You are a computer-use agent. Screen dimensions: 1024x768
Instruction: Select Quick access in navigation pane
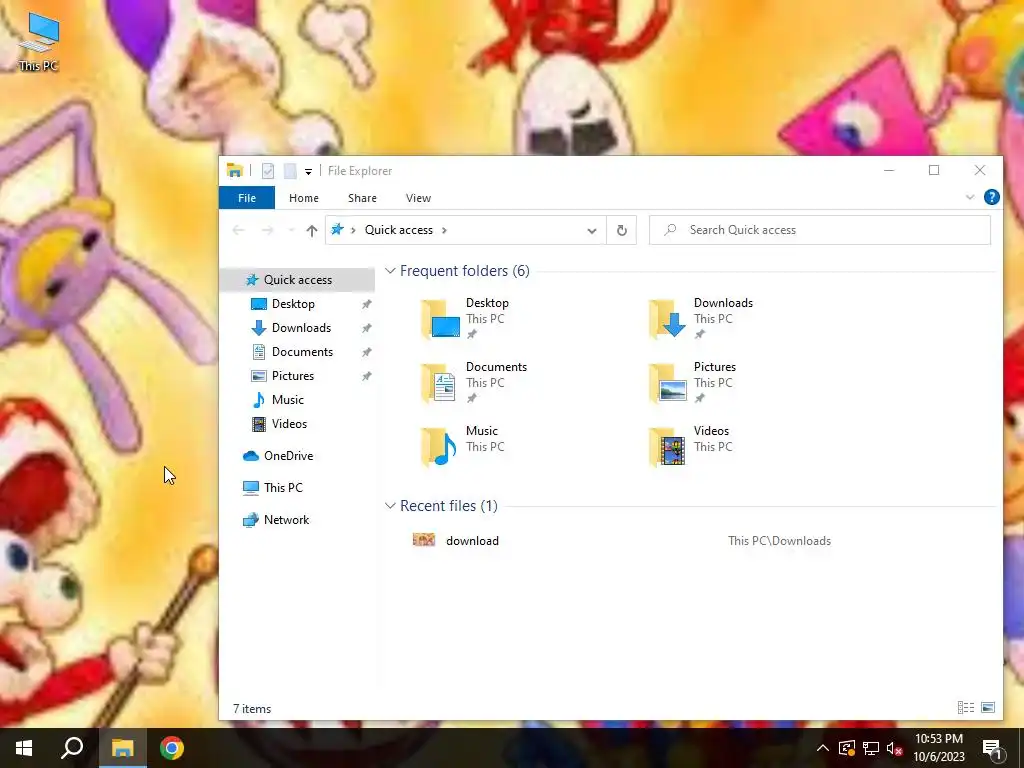[x=298, y=280]
